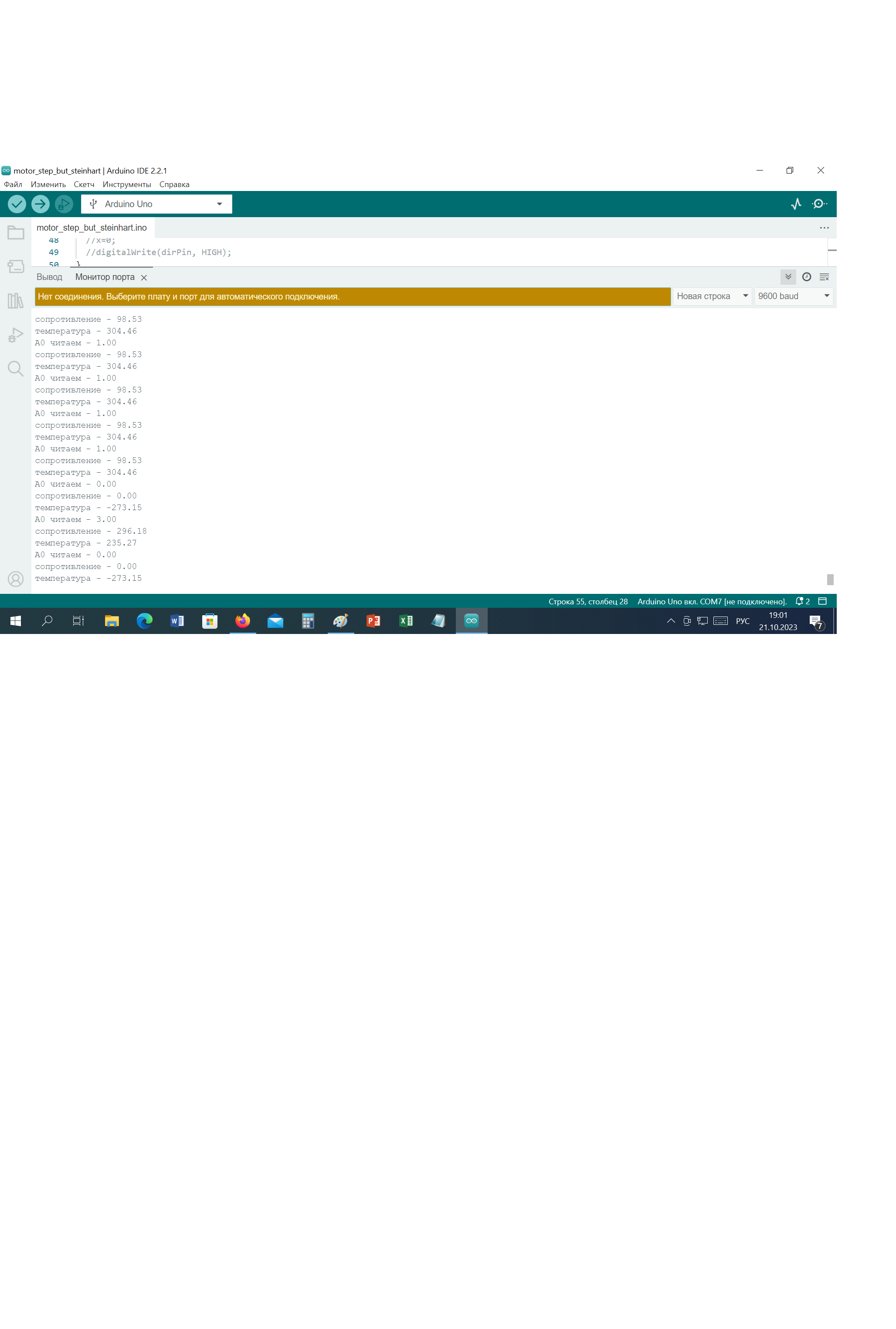The width and height of the screenshot is (896, 1329).
Task: Open the Инструменты menu
Action: tap(127, 184)
